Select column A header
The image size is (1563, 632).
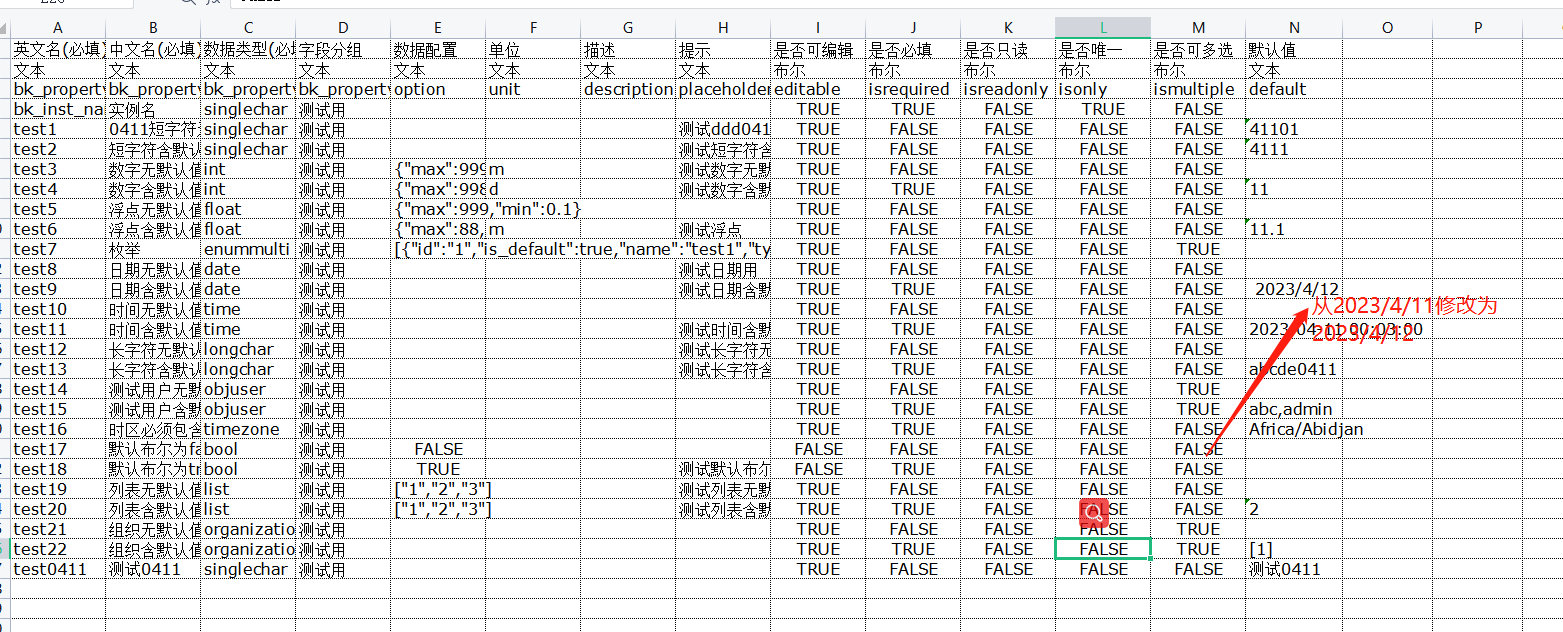point(58,28)
